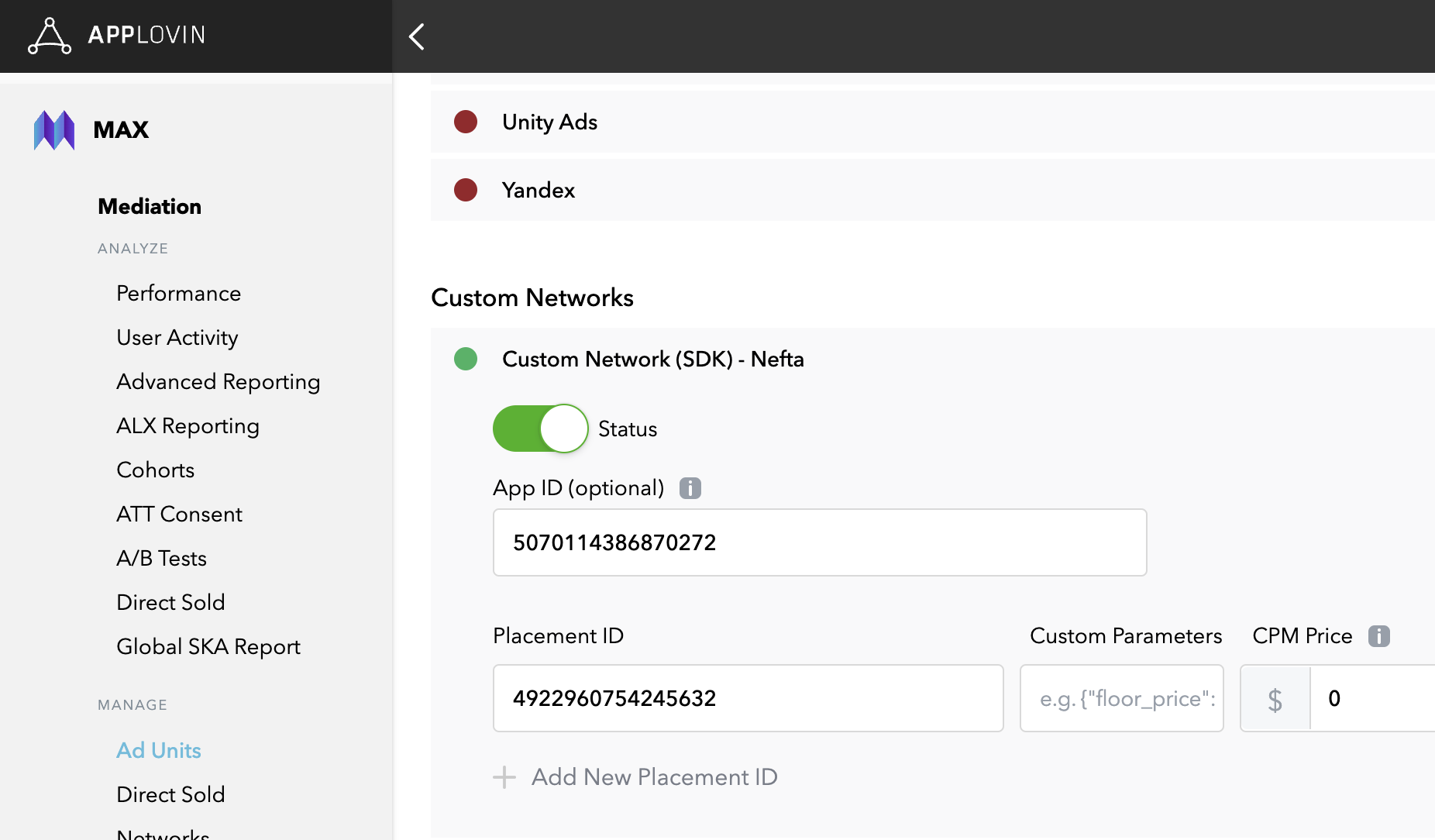This screenshot has height=840, width=1435.
Task: Click the APPLOVIN brand name text
Action: [x=146, y=35]
